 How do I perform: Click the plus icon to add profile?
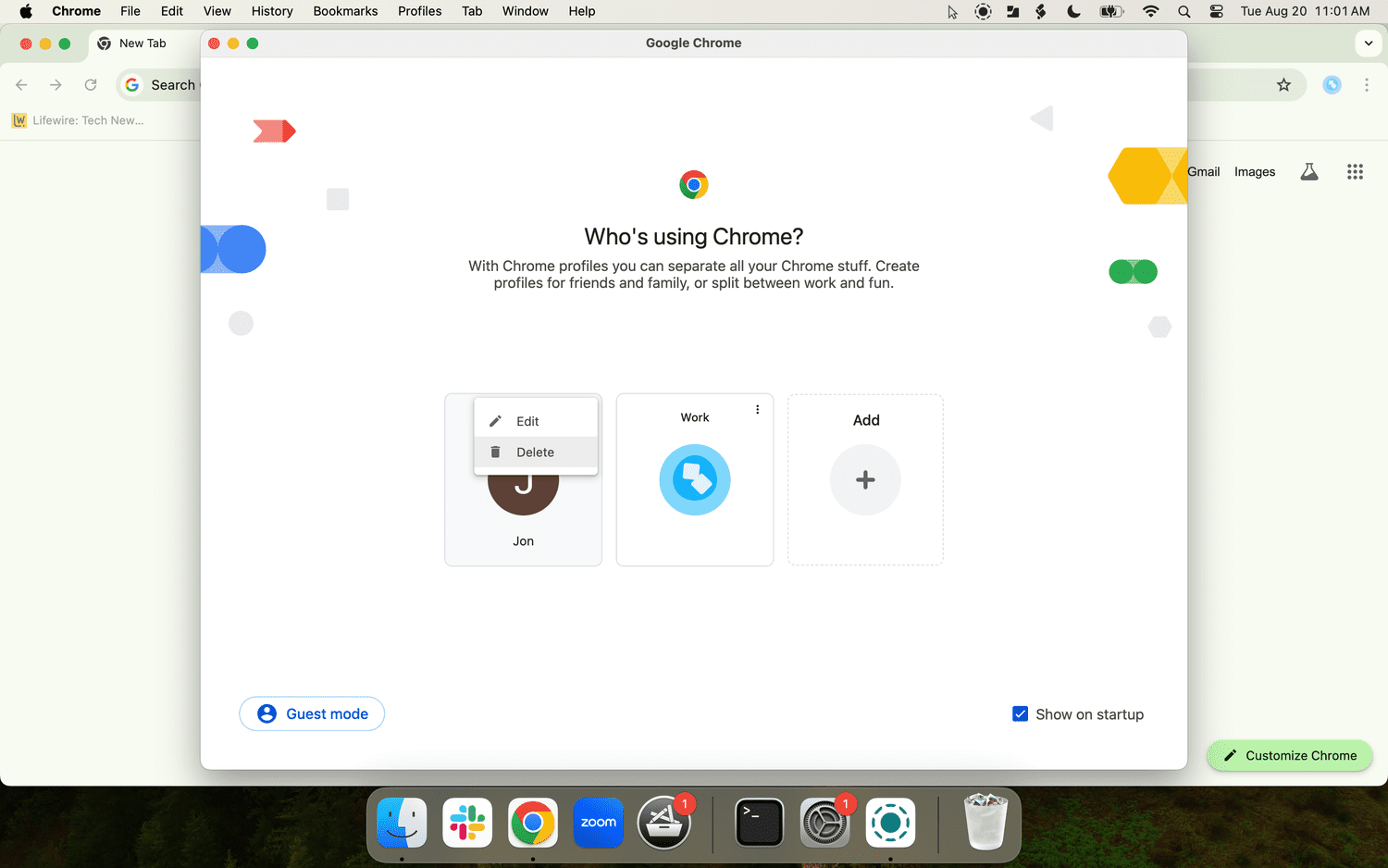[x=865, y=480]
